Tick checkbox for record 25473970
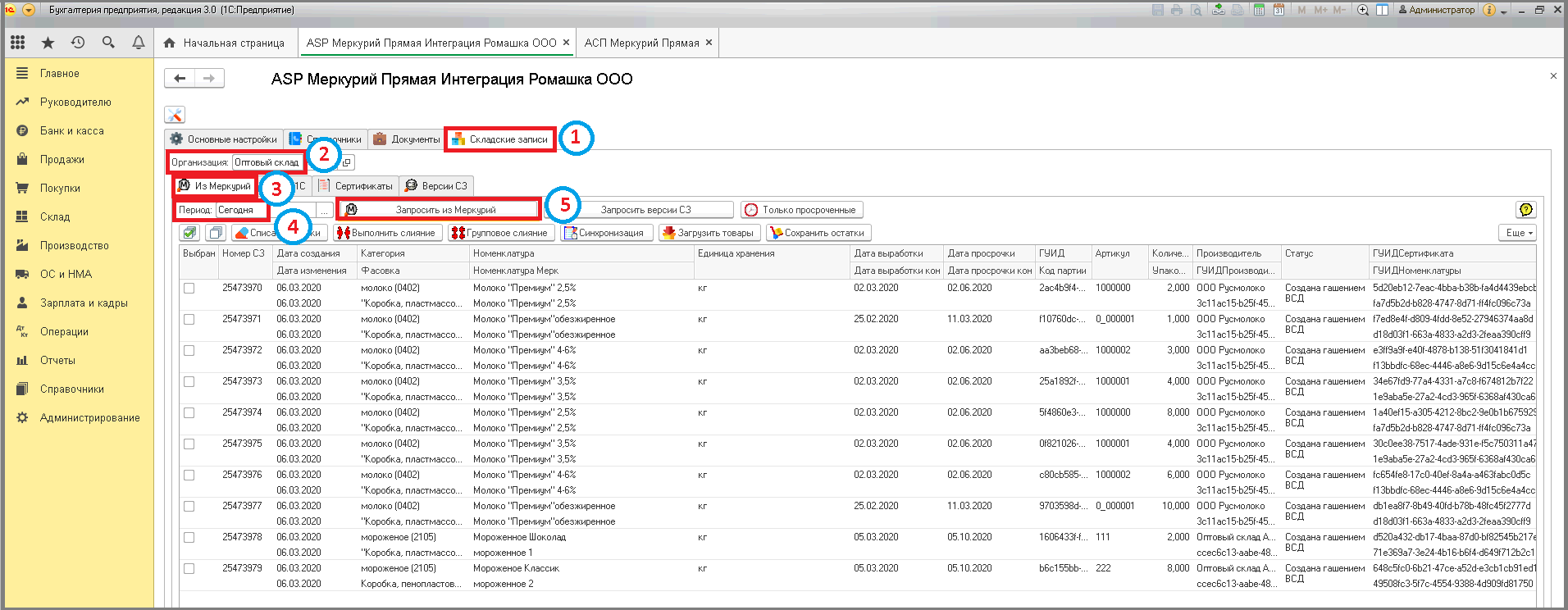Image resolution: width=1568 pixels, height=610 pixels. pos(189,288)
